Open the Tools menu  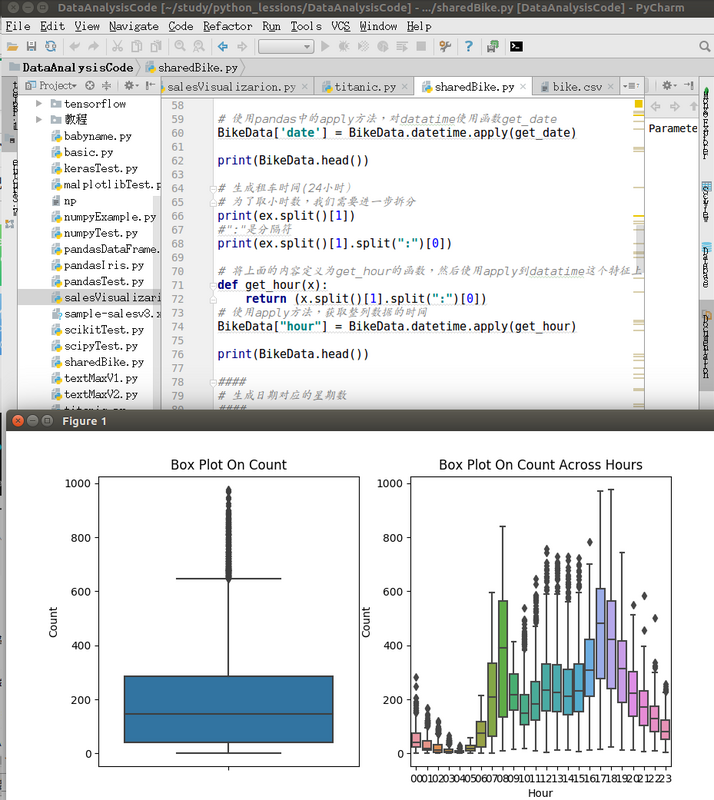(x=306, y=26)
